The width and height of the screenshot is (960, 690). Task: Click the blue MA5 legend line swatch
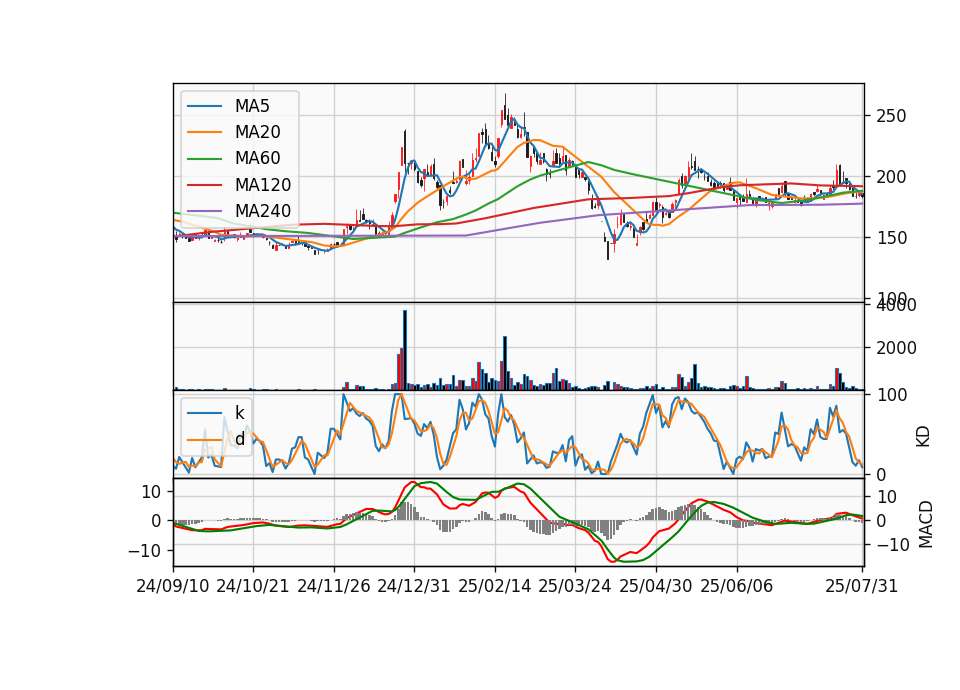point(204,106)
